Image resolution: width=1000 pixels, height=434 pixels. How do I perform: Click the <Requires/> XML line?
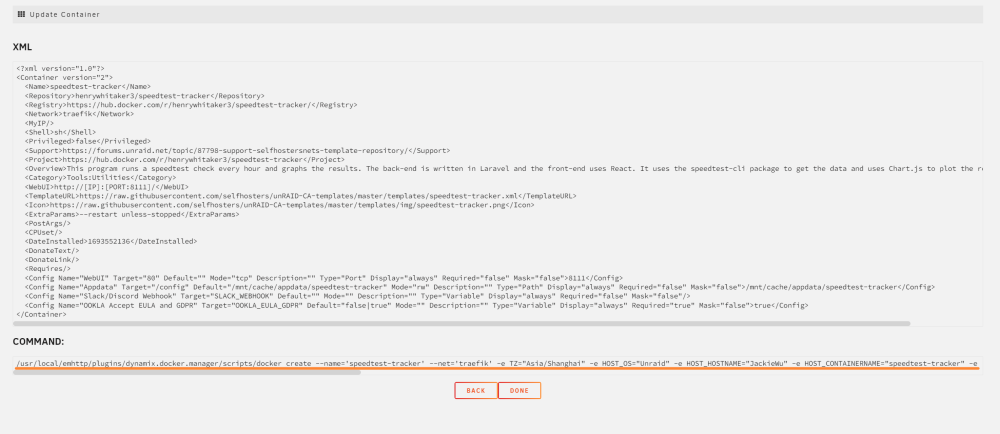coord(48,269)
